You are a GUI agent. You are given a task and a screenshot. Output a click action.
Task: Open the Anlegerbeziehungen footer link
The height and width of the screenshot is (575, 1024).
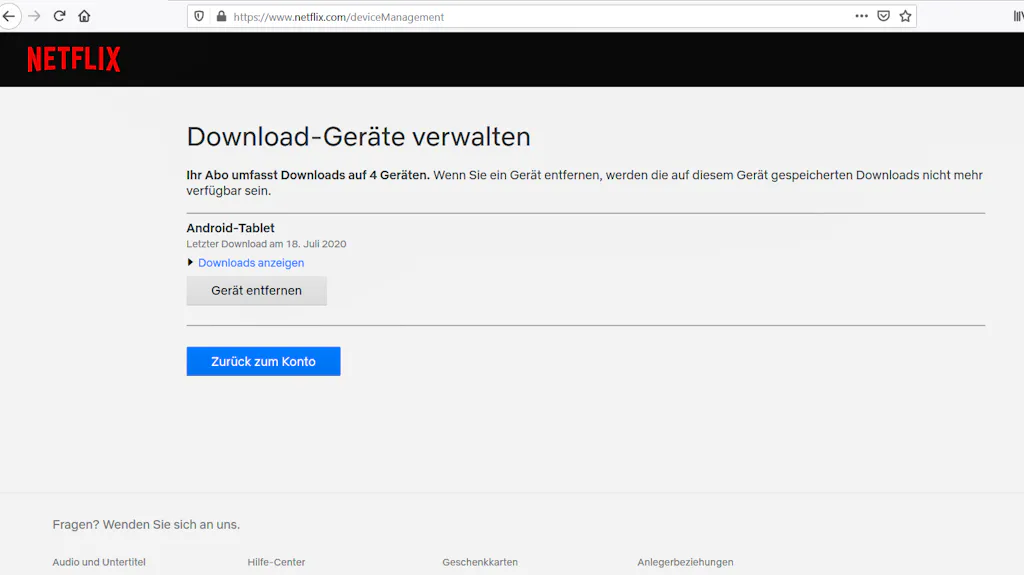pyautogui.click(x=685, y=562)
